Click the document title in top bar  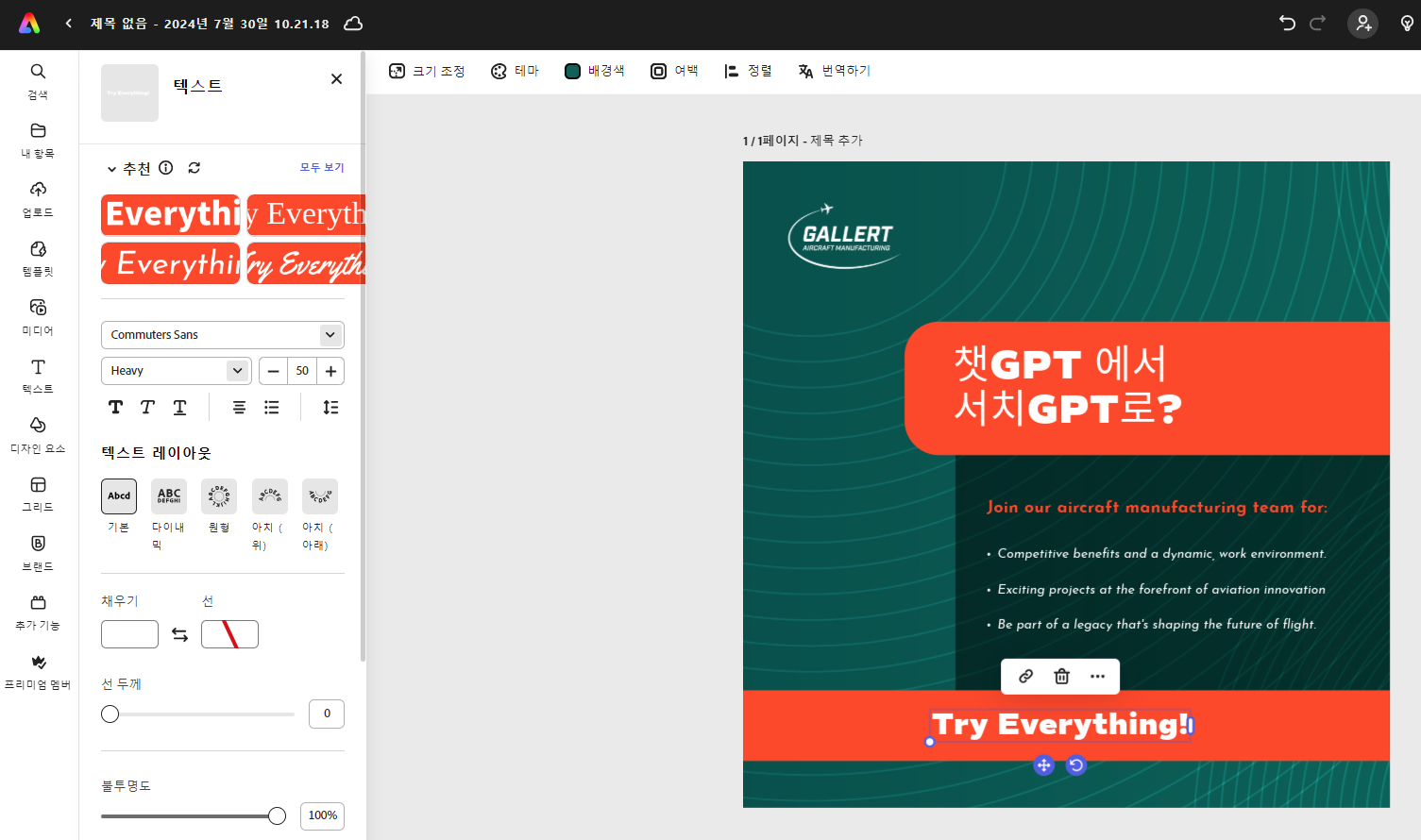210,24
